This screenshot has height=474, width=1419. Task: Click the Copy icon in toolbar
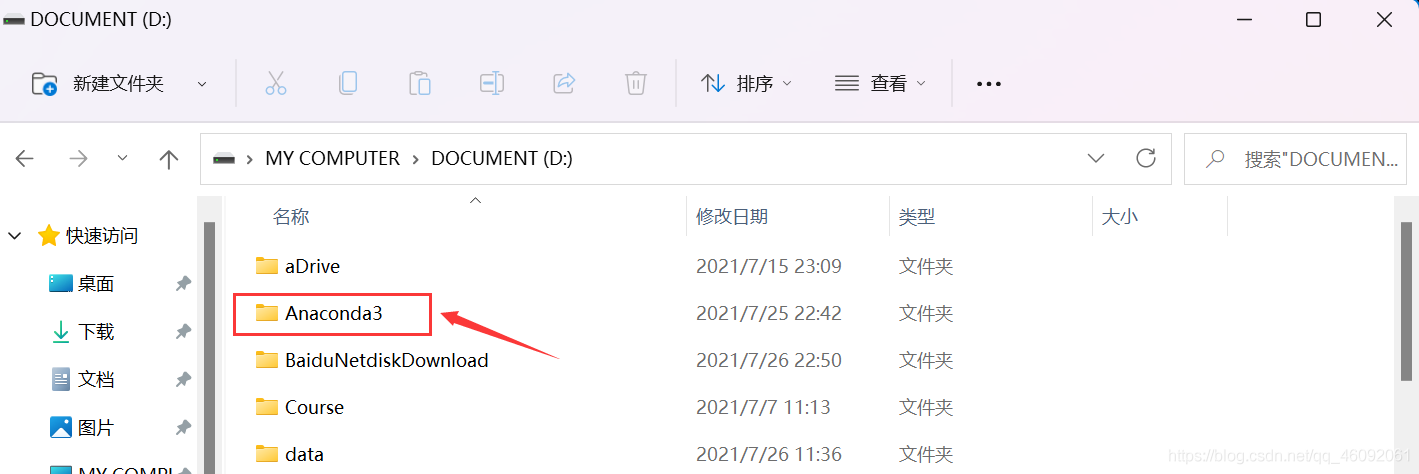click(348, 84)
